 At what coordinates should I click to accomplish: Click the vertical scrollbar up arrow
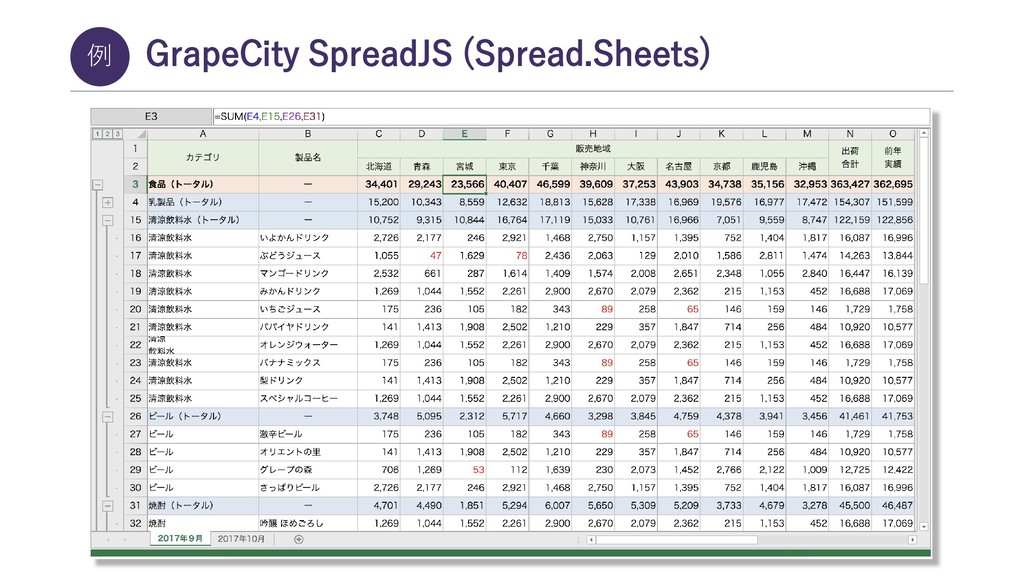point(924,133)
